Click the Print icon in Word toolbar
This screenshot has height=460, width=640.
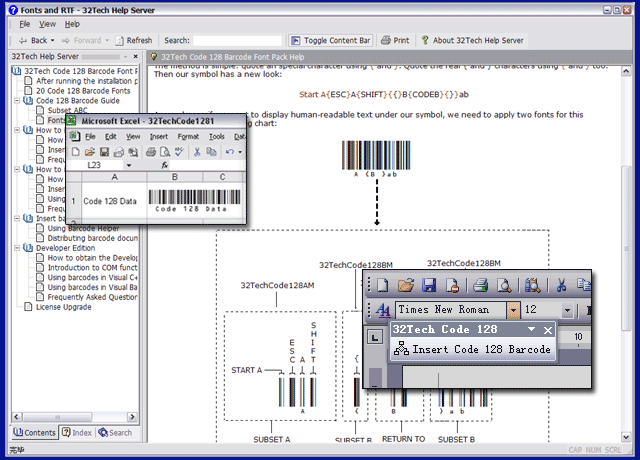(x=480, y=285)
